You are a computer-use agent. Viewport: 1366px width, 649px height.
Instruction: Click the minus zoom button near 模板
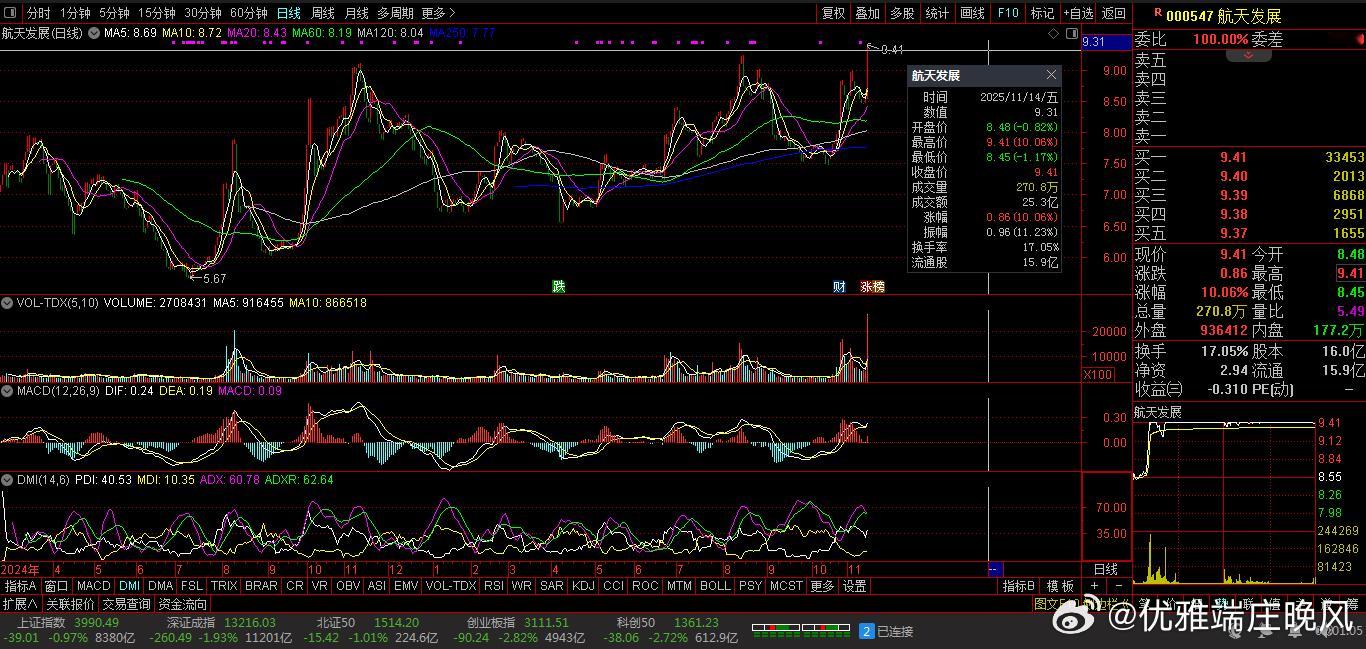pyautogui.click(x=1118, y=586)
